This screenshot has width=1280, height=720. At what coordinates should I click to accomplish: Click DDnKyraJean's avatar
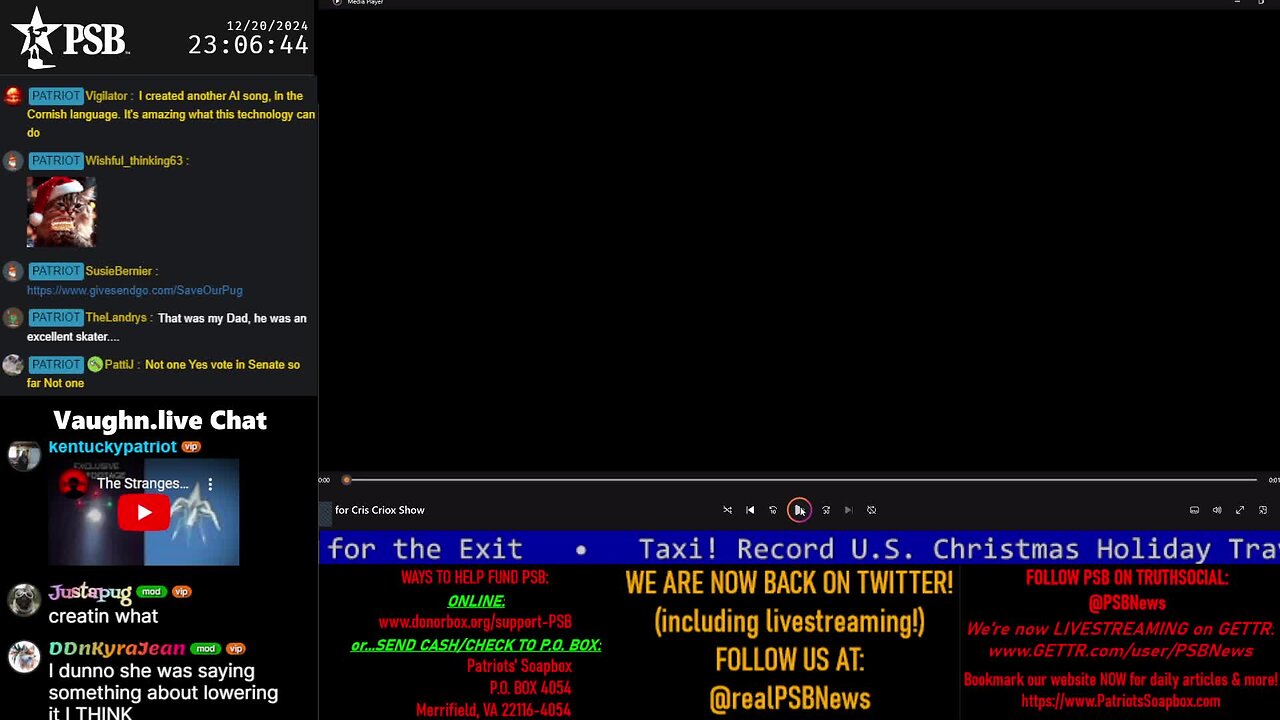(24, 656)
